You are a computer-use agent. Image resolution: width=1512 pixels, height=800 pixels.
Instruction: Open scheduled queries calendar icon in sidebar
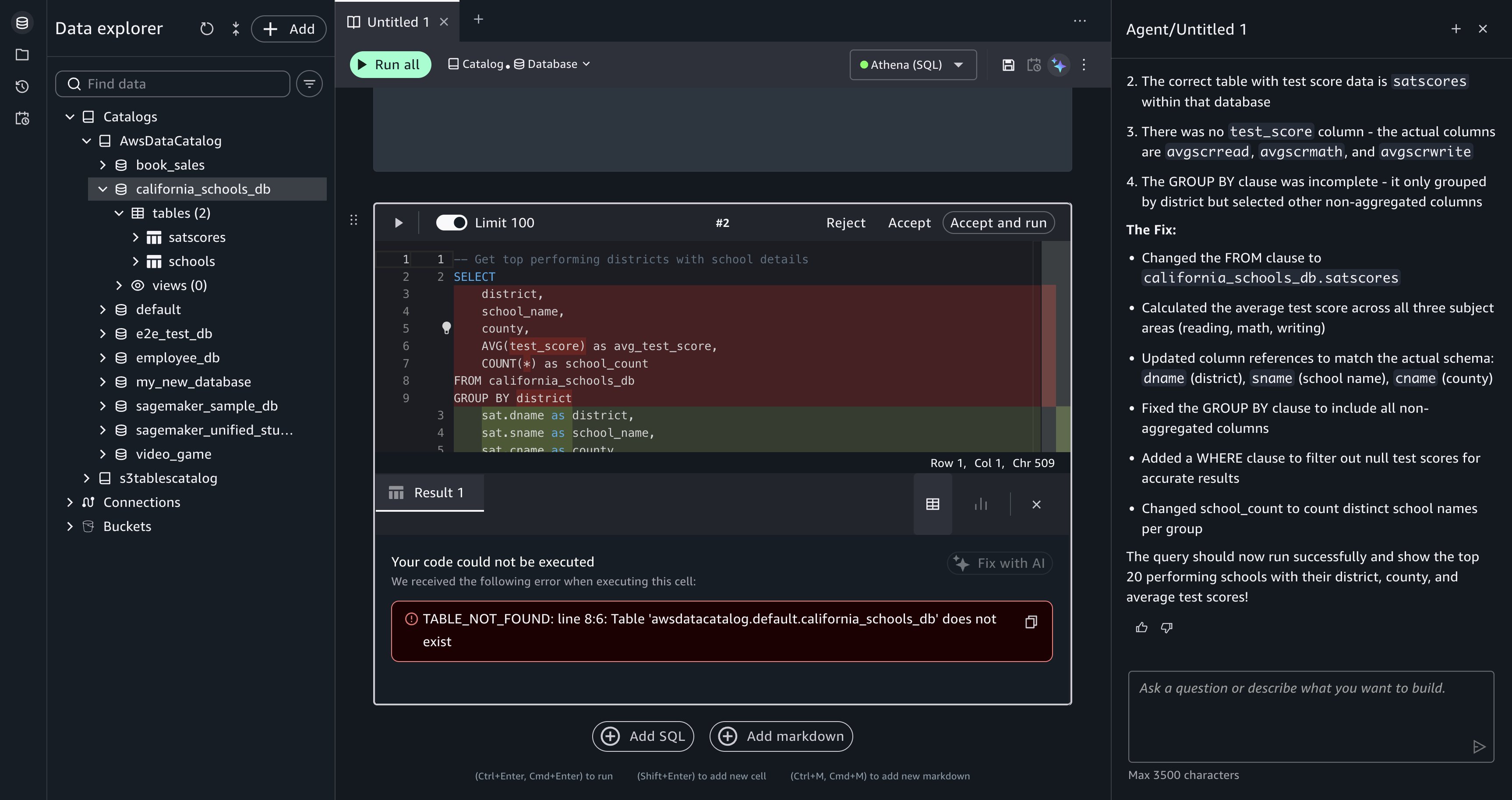[22, 119]
